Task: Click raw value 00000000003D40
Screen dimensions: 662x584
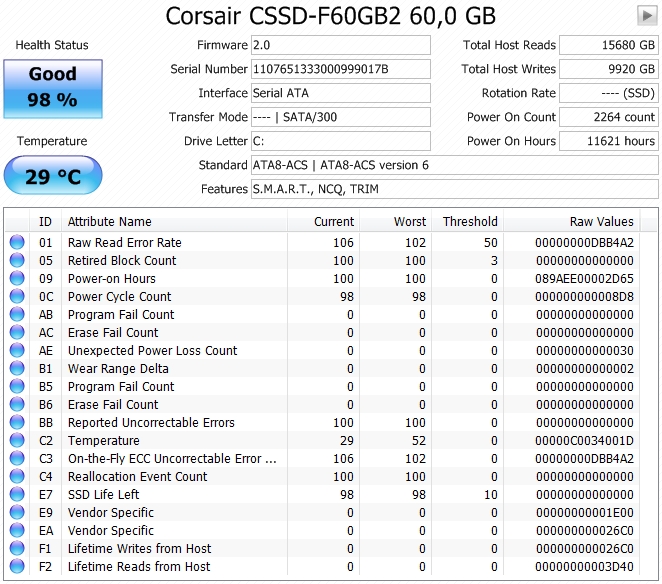Action: click(584, 566)
